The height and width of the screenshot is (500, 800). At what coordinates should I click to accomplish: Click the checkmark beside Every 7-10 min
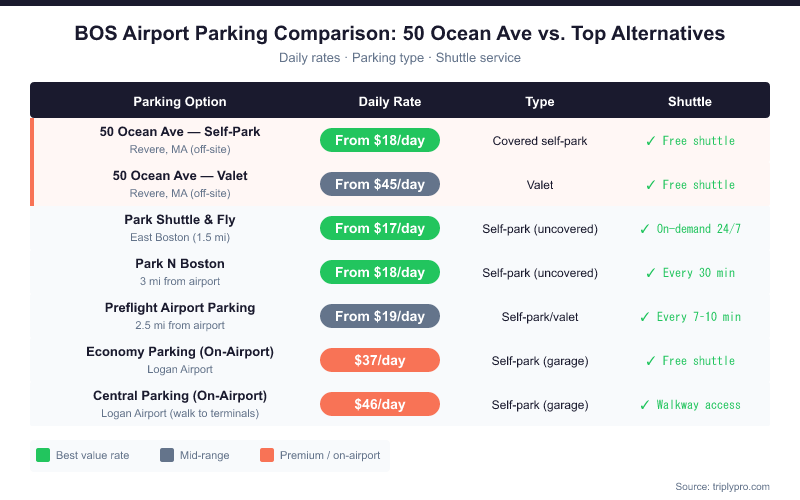[x=645, y=317]
